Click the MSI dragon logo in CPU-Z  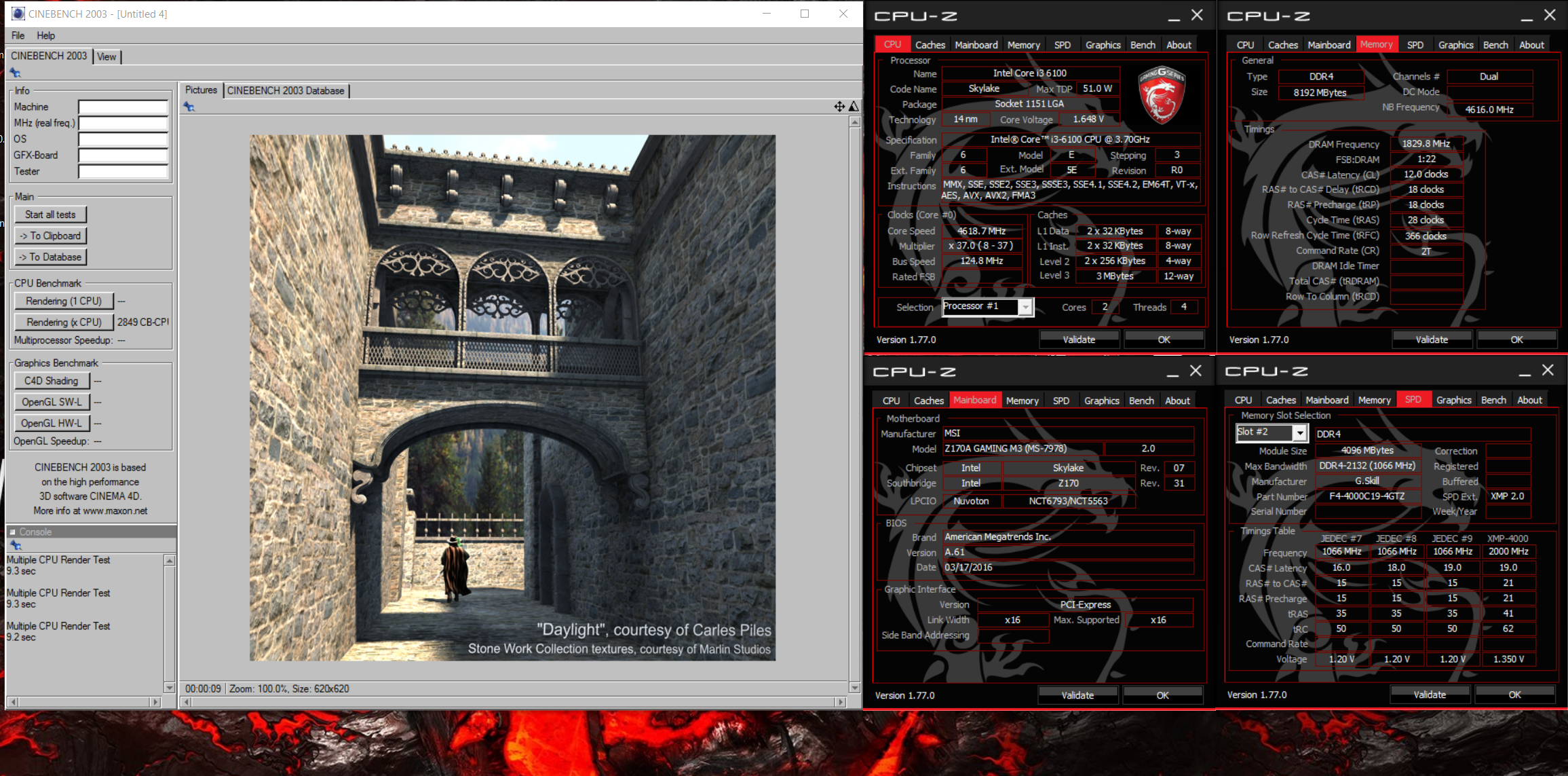pos(1162,95)
